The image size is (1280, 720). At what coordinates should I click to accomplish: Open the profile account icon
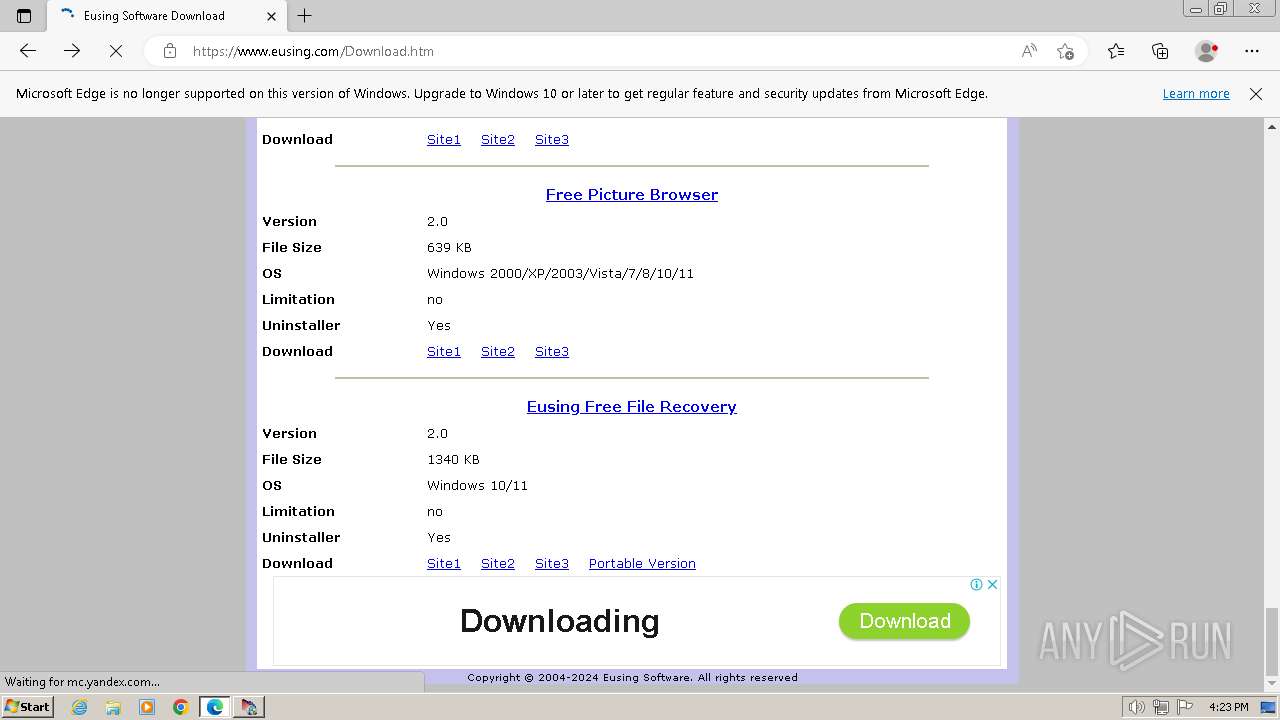coord(1207,51)
